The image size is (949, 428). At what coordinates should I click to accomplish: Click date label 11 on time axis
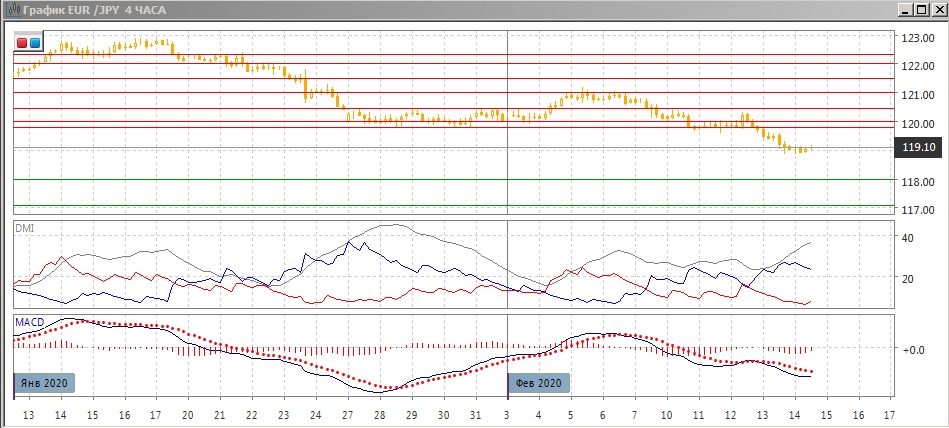tap(698, 415)
